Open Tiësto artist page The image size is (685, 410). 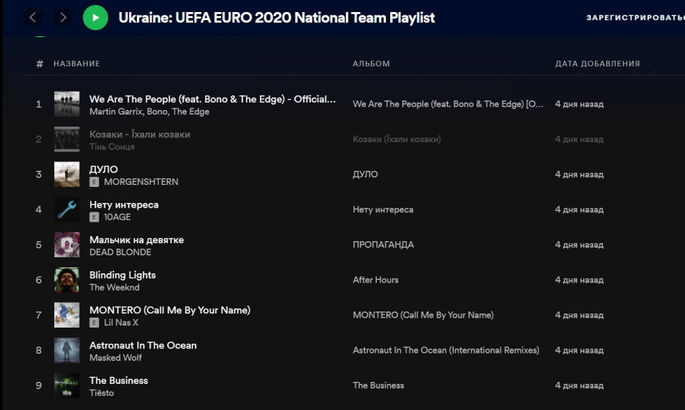point(102,393)
